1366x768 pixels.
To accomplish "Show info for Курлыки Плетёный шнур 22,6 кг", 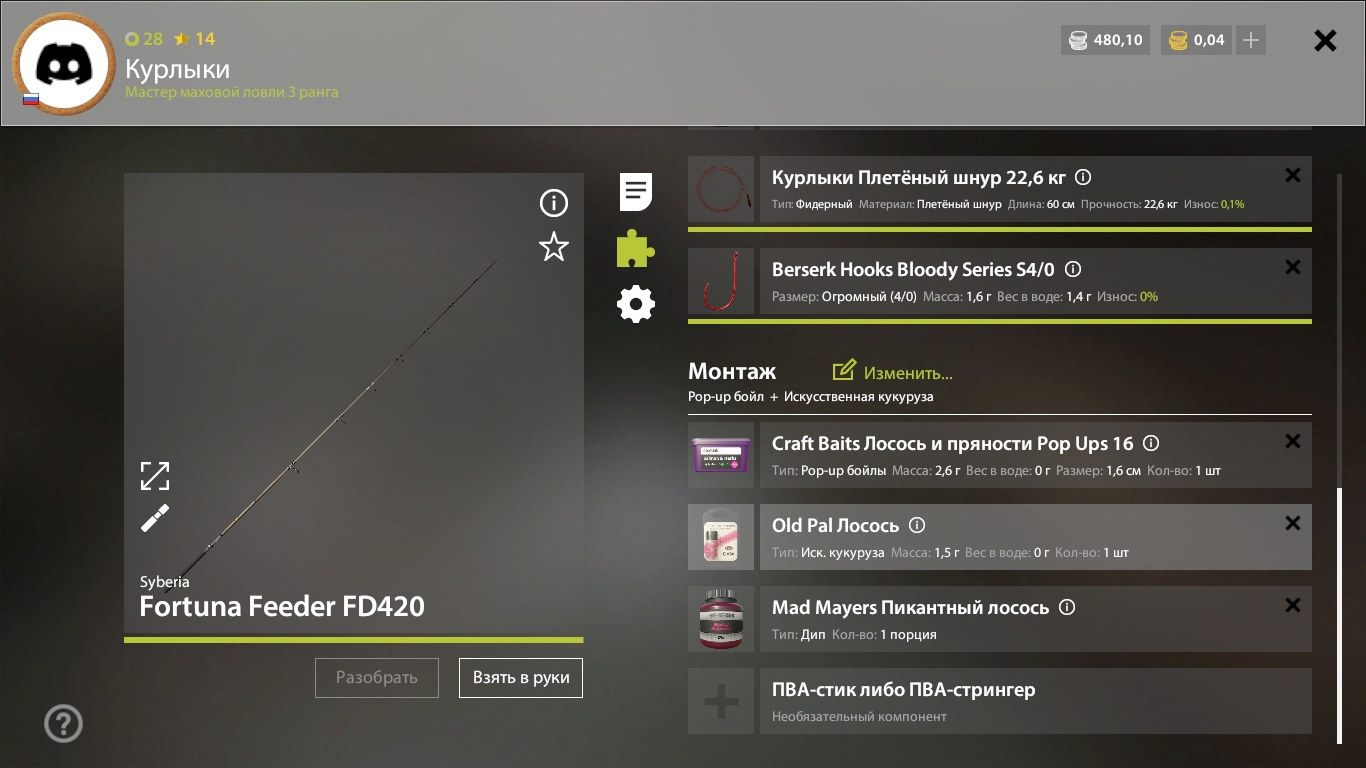I will coord(1083,178).
